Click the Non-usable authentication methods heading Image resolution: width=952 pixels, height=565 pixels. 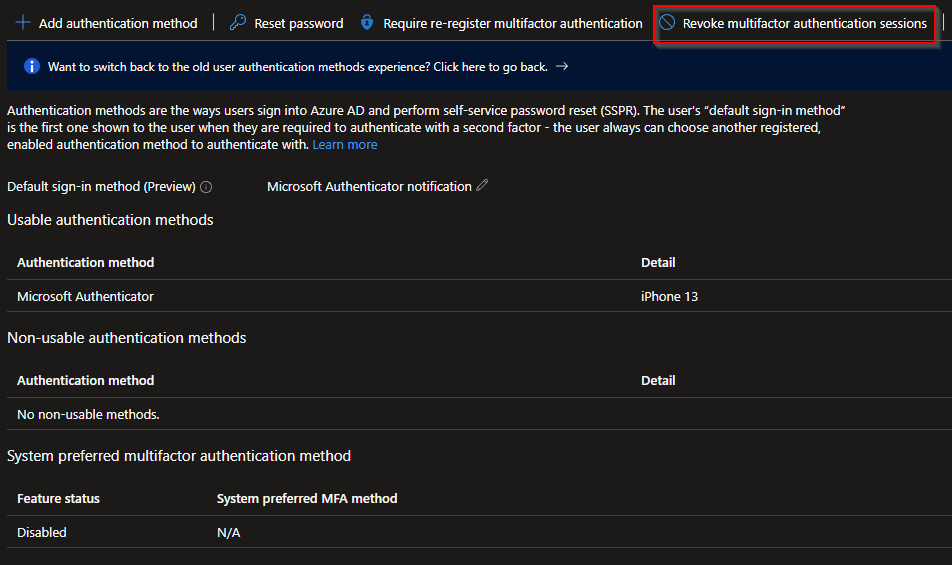coord(126,337)
